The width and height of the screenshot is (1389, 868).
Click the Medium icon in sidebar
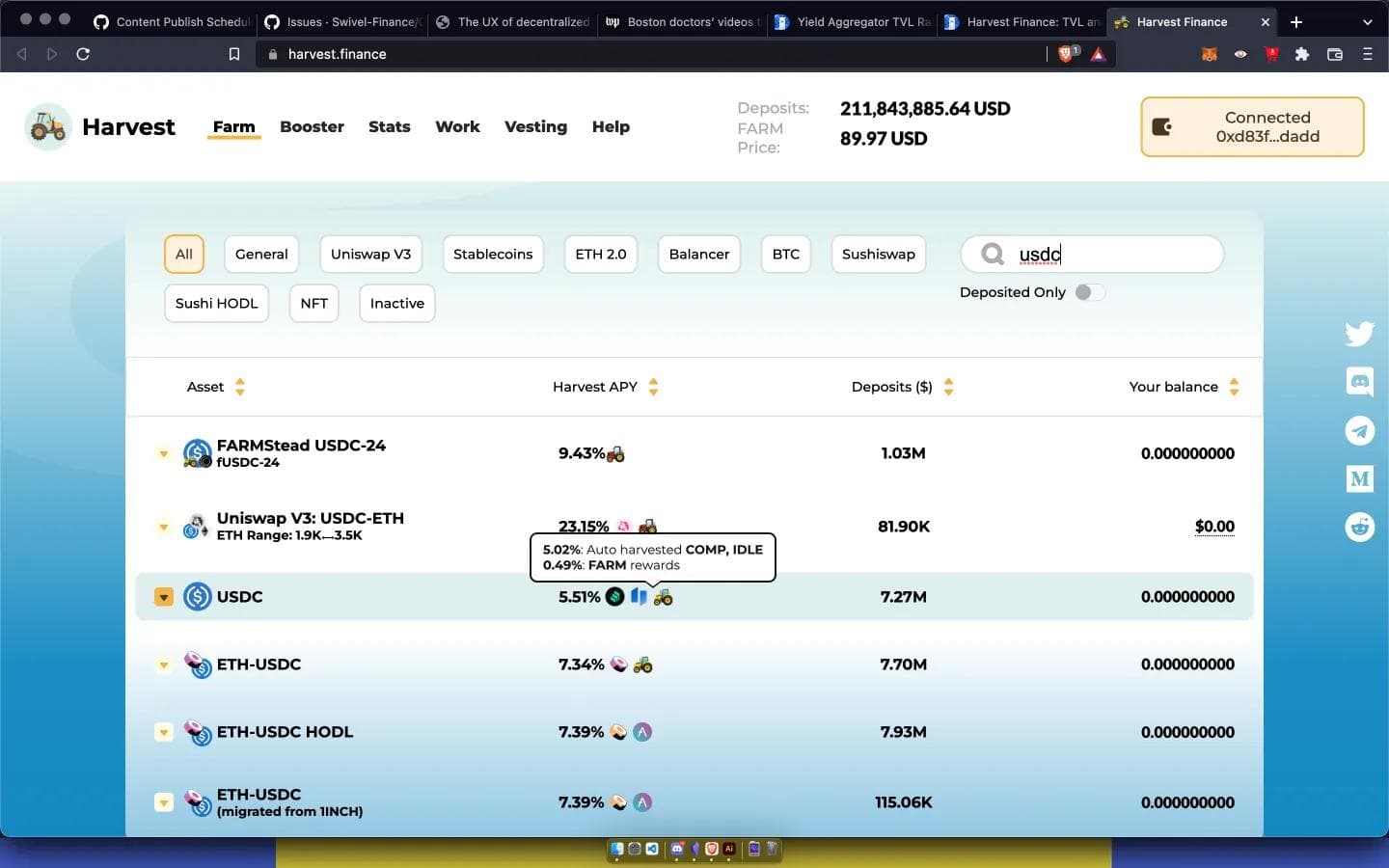click(1359, 478)
